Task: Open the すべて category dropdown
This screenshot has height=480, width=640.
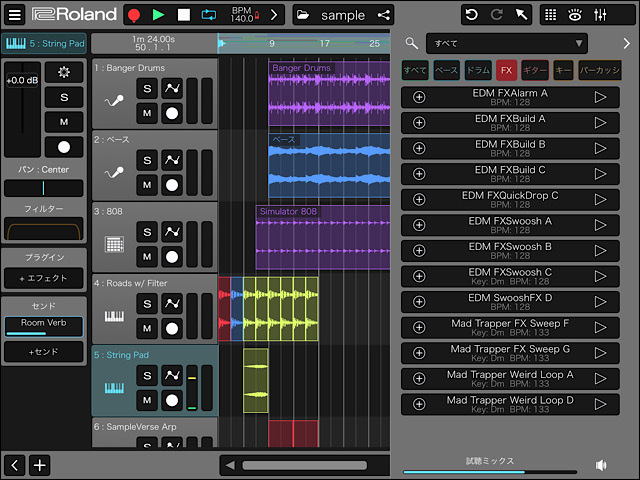Action: point(507,43)
